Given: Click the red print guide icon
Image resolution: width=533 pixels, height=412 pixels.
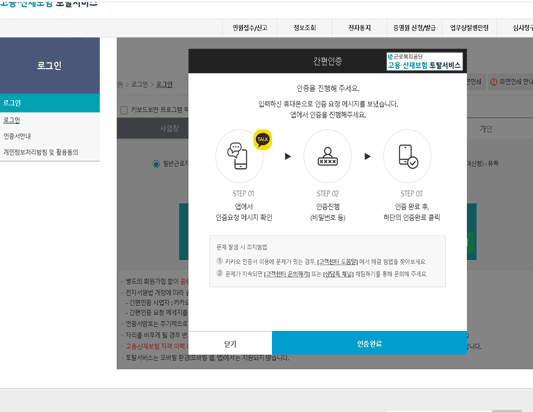Looking at the screenshot, I should (494, 82).
